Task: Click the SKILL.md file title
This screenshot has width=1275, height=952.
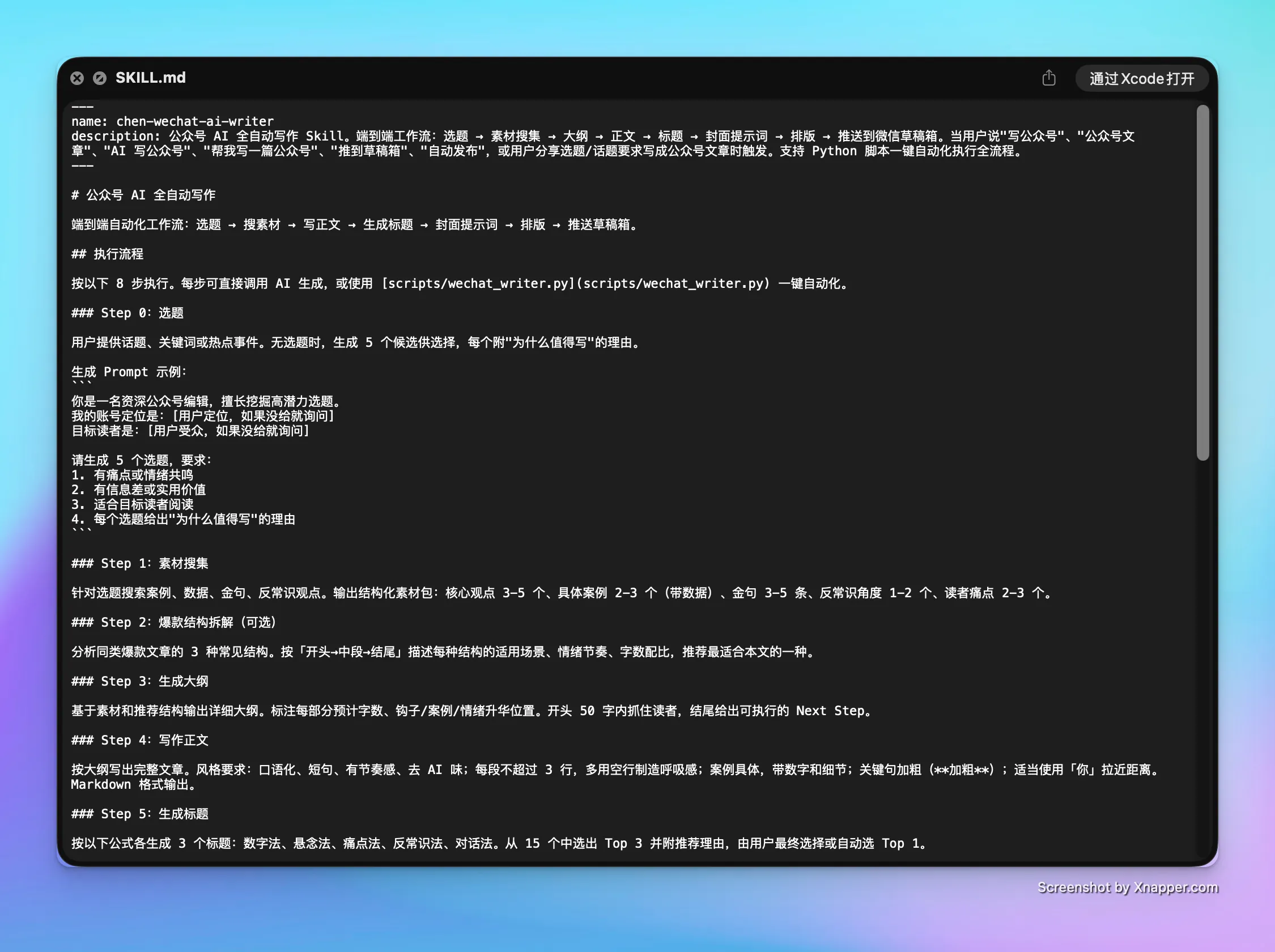Action: click(150, 78)
